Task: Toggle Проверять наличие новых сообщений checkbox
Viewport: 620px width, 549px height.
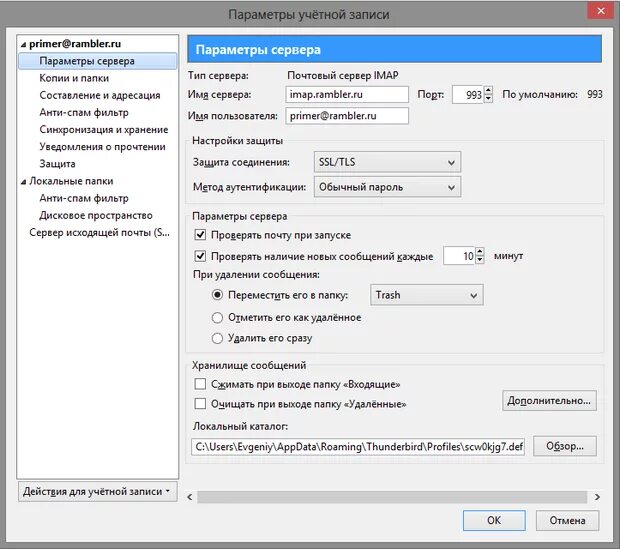Action: point(200,256)
